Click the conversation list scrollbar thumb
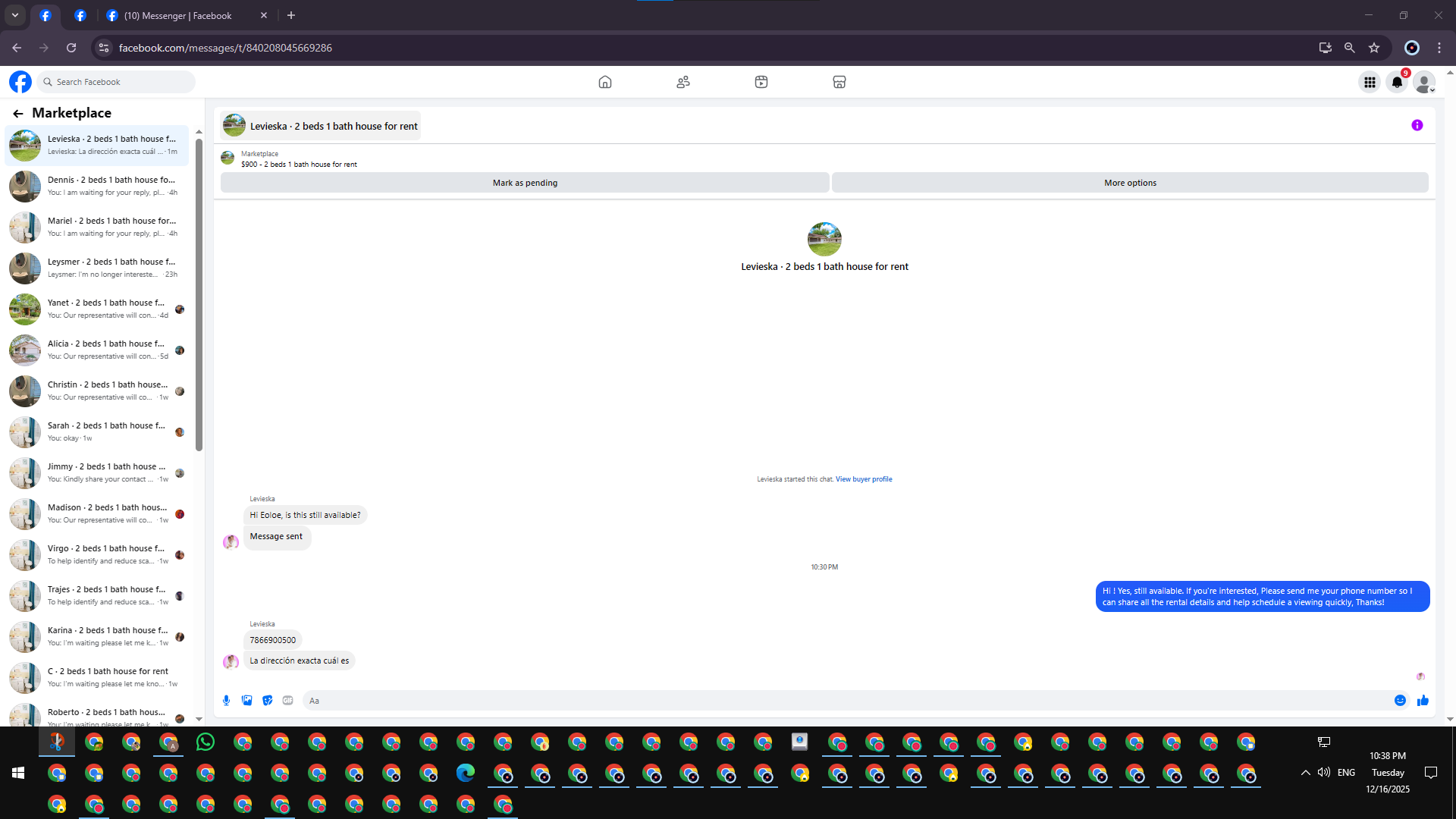 coord(199,294)
